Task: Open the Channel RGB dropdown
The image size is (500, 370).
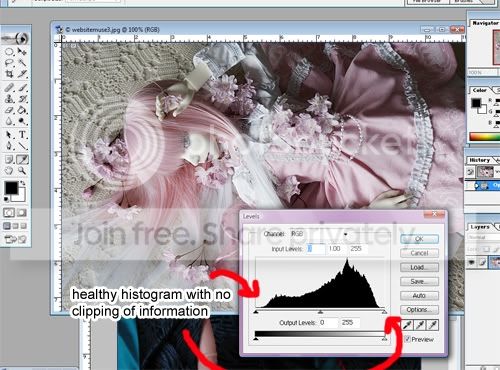Action: (319, 234)
